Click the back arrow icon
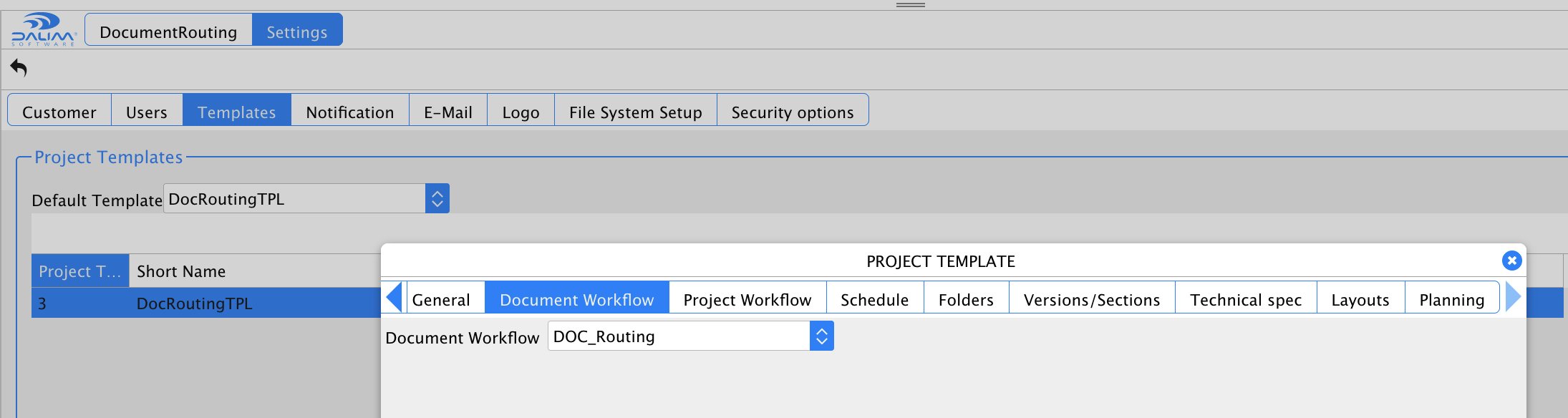The height and width of the screenshot is (418, 1568). pos(19,69)
